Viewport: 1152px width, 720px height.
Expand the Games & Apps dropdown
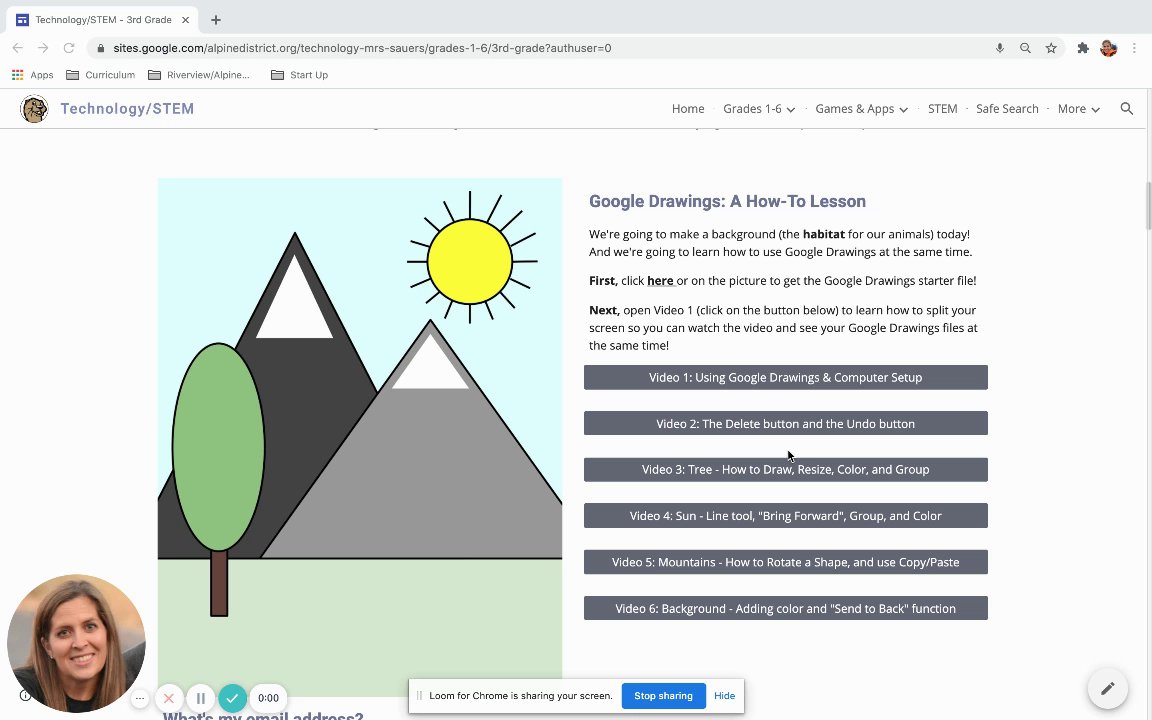[861, 109]
